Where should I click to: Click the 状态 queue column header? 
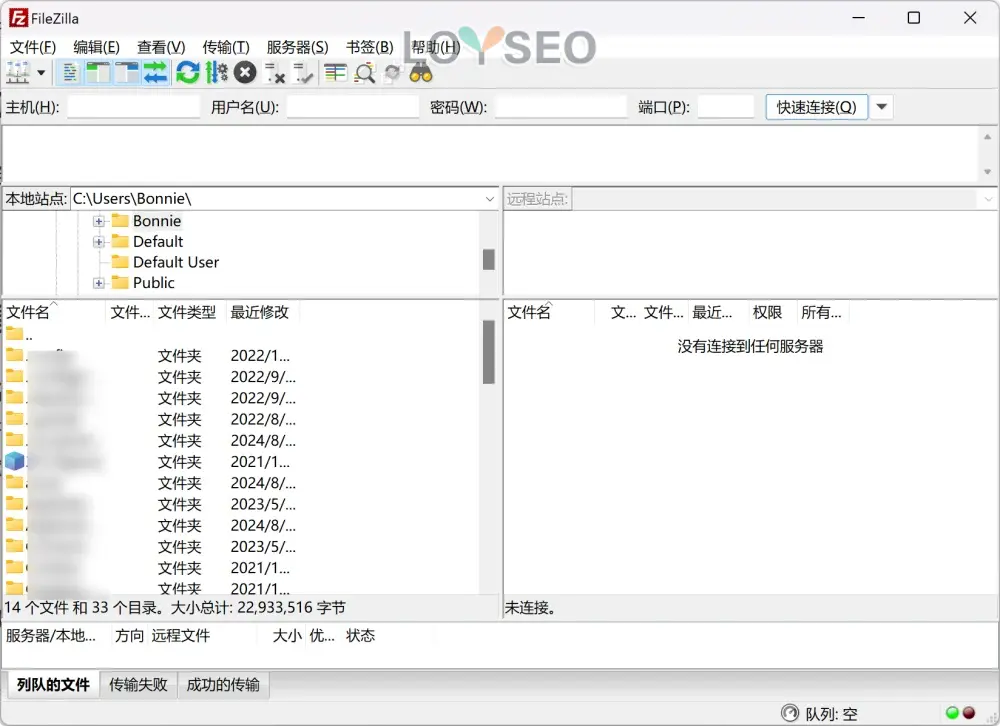pos(360,635)
